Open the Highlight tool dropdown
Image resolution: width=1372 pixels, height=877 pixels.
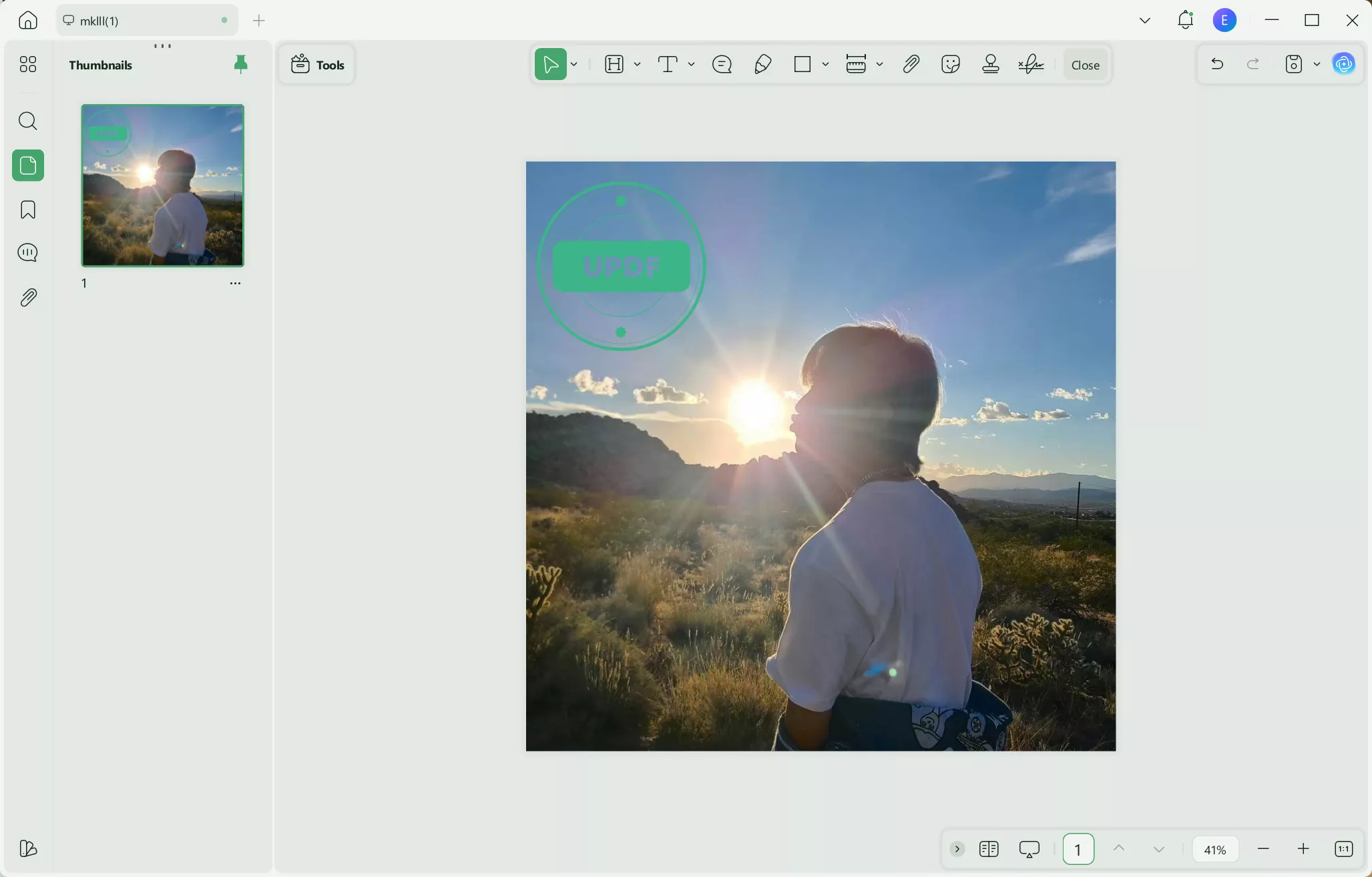[x=636, y=64]
